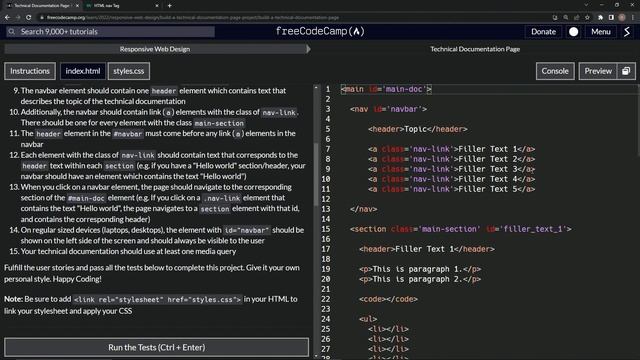Click code line 1 containing main id='main-doc'

pos(387,89)
